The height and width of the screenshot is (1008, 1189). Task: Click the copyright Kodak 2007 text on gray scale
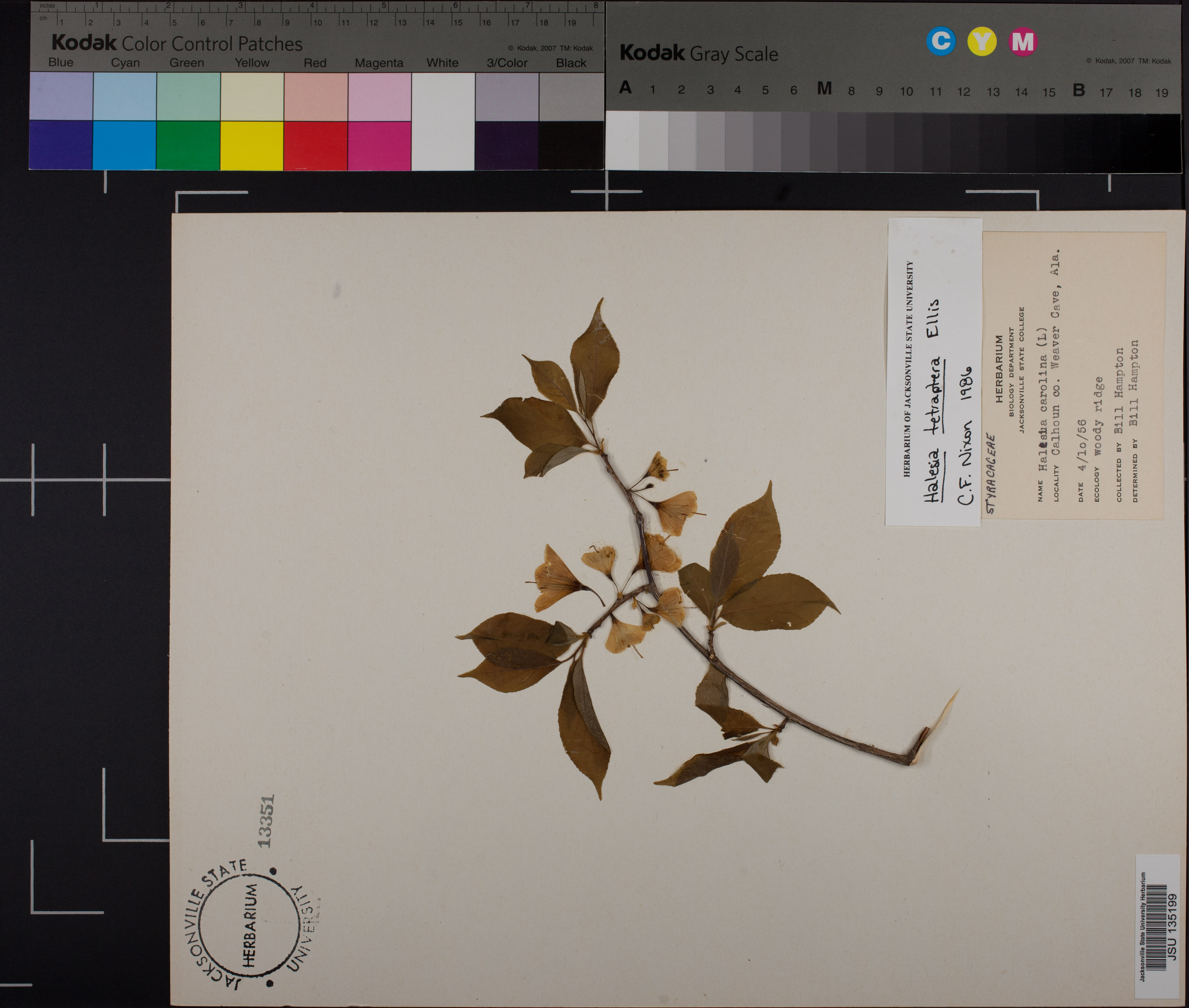1128,61
